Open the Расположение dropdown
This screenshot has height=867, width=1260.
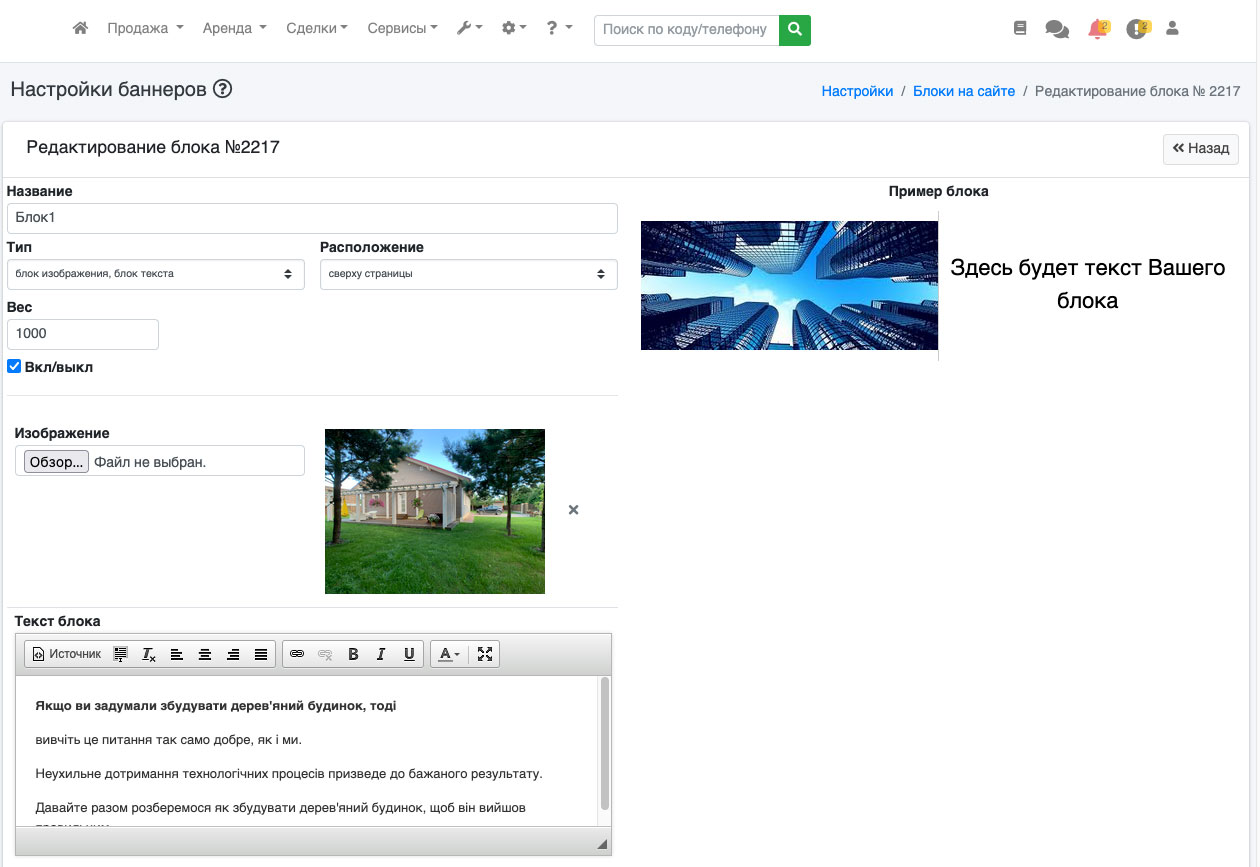(x=468, y=274)
